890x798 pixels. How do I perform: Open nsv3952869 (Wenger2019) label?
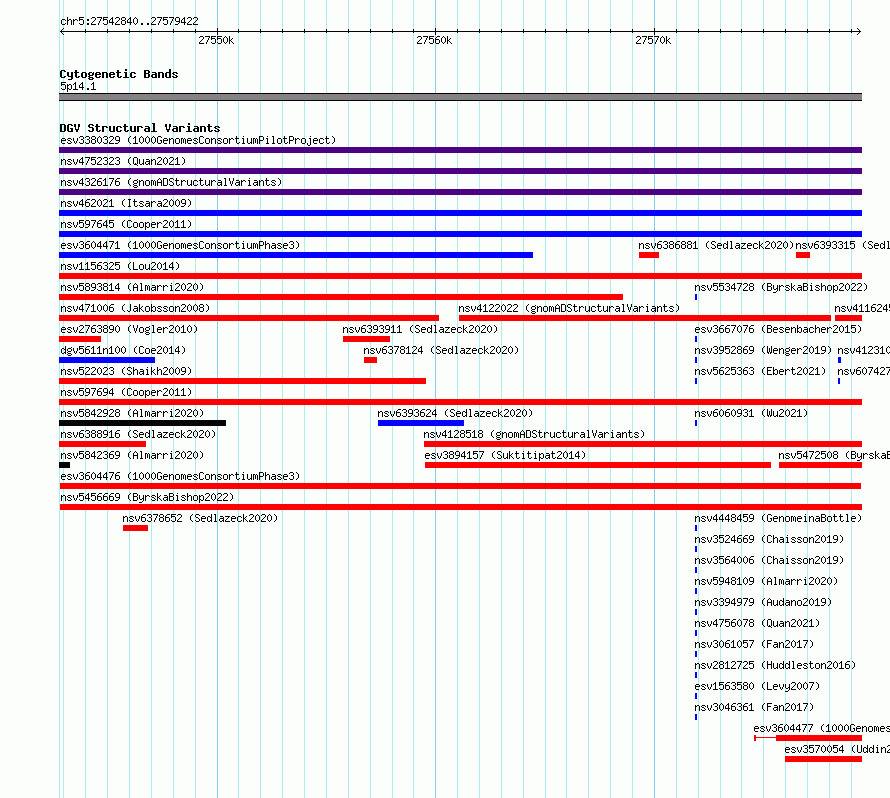tap(763, 350)
